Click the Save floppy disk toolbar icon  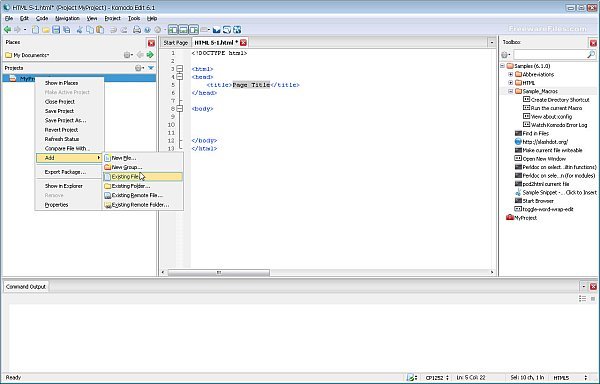[x=56, y=29]
